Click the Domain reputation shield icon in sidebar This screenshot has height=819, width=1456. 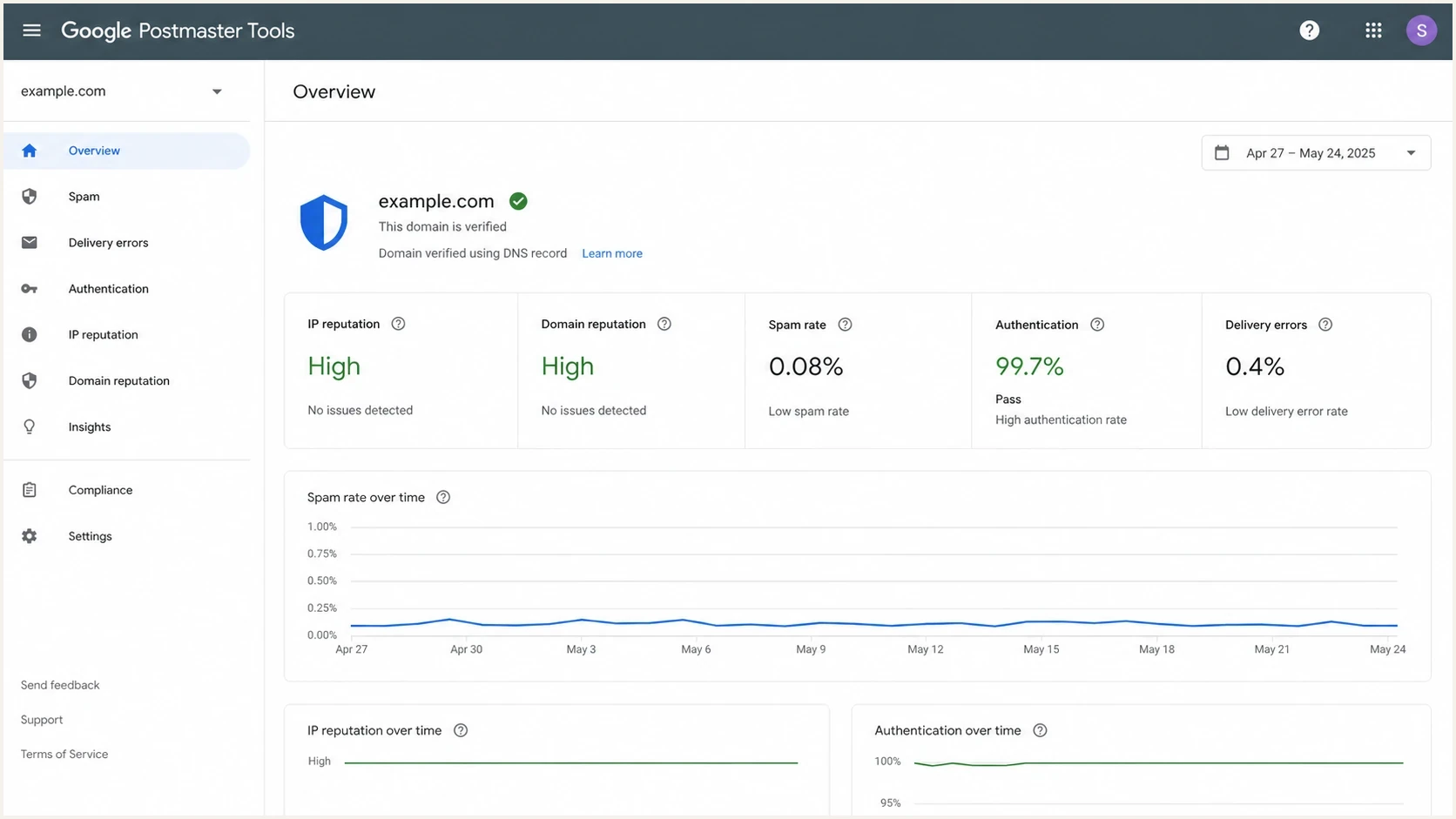point(30,381)
